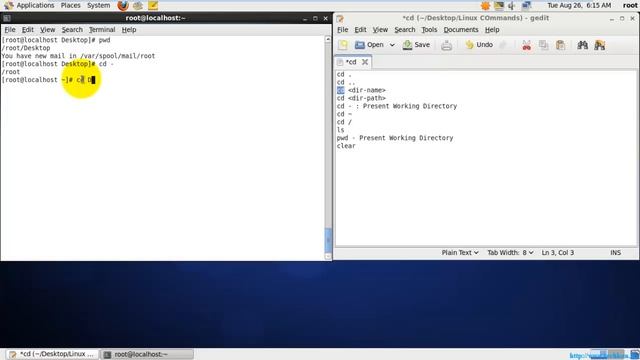Open gedit File menu
Screen dimensions: 640x360
342,30
